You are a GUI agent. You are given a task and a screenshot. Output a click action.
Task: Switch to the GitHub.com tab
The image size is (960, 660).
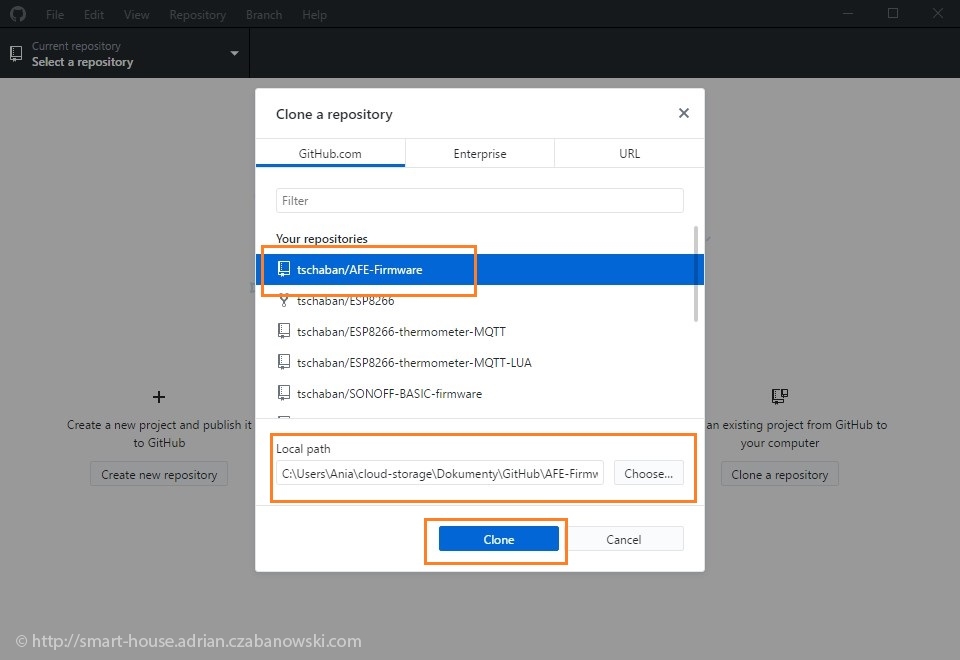(330, 153)
